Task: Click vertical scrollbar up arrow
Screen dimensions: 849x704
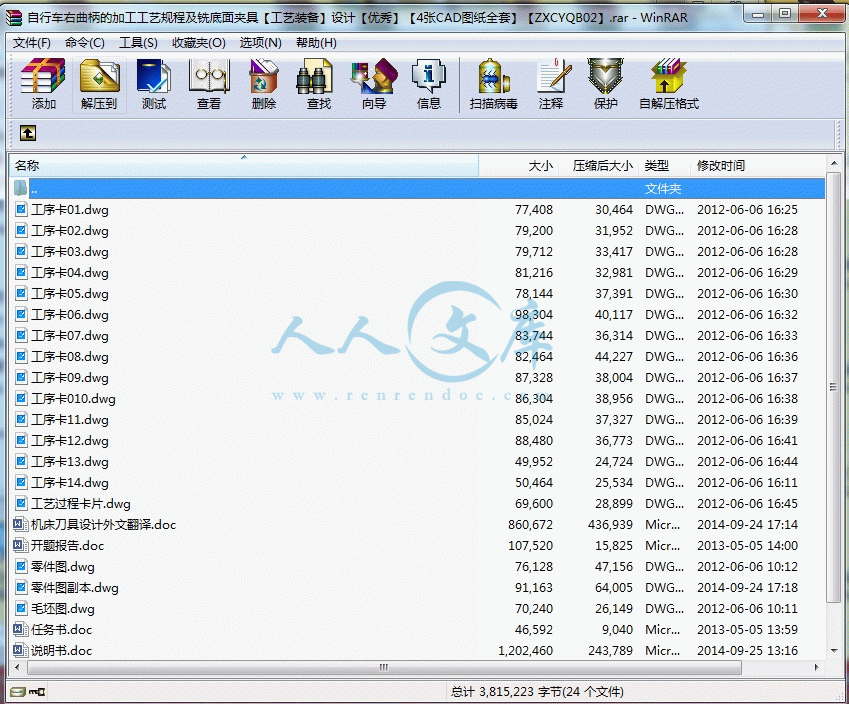Action: [x=833, y=163]
